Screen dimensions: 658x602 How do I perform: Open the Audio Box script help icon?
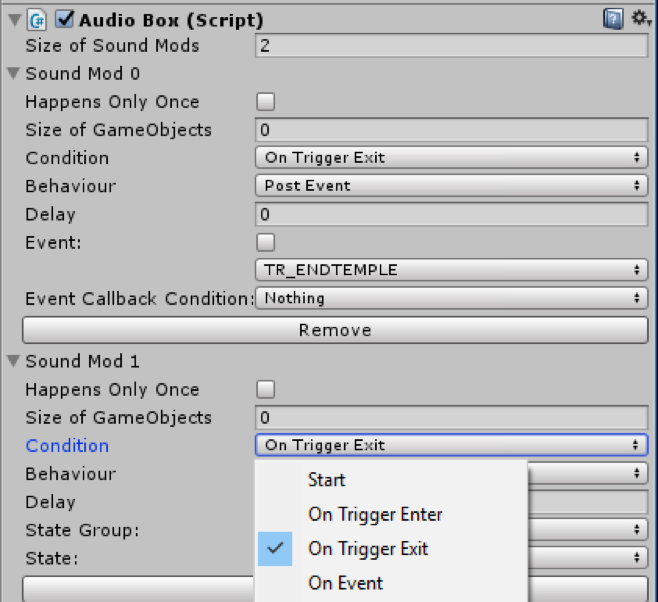613,19
